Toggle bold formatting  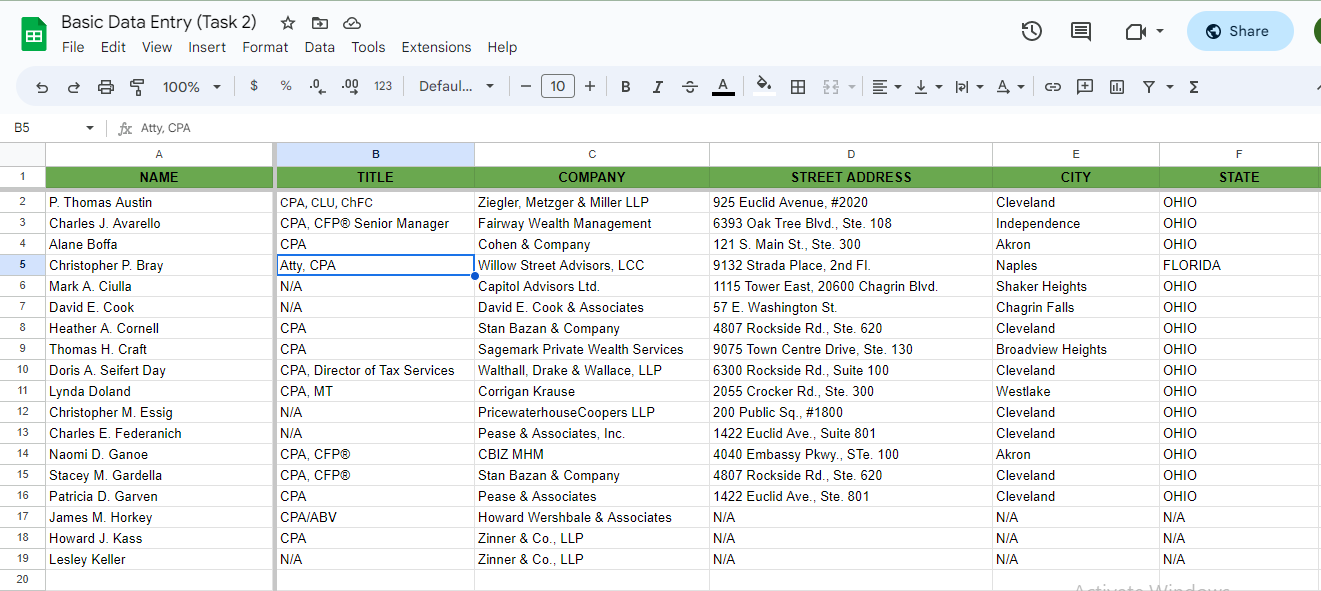626,87
